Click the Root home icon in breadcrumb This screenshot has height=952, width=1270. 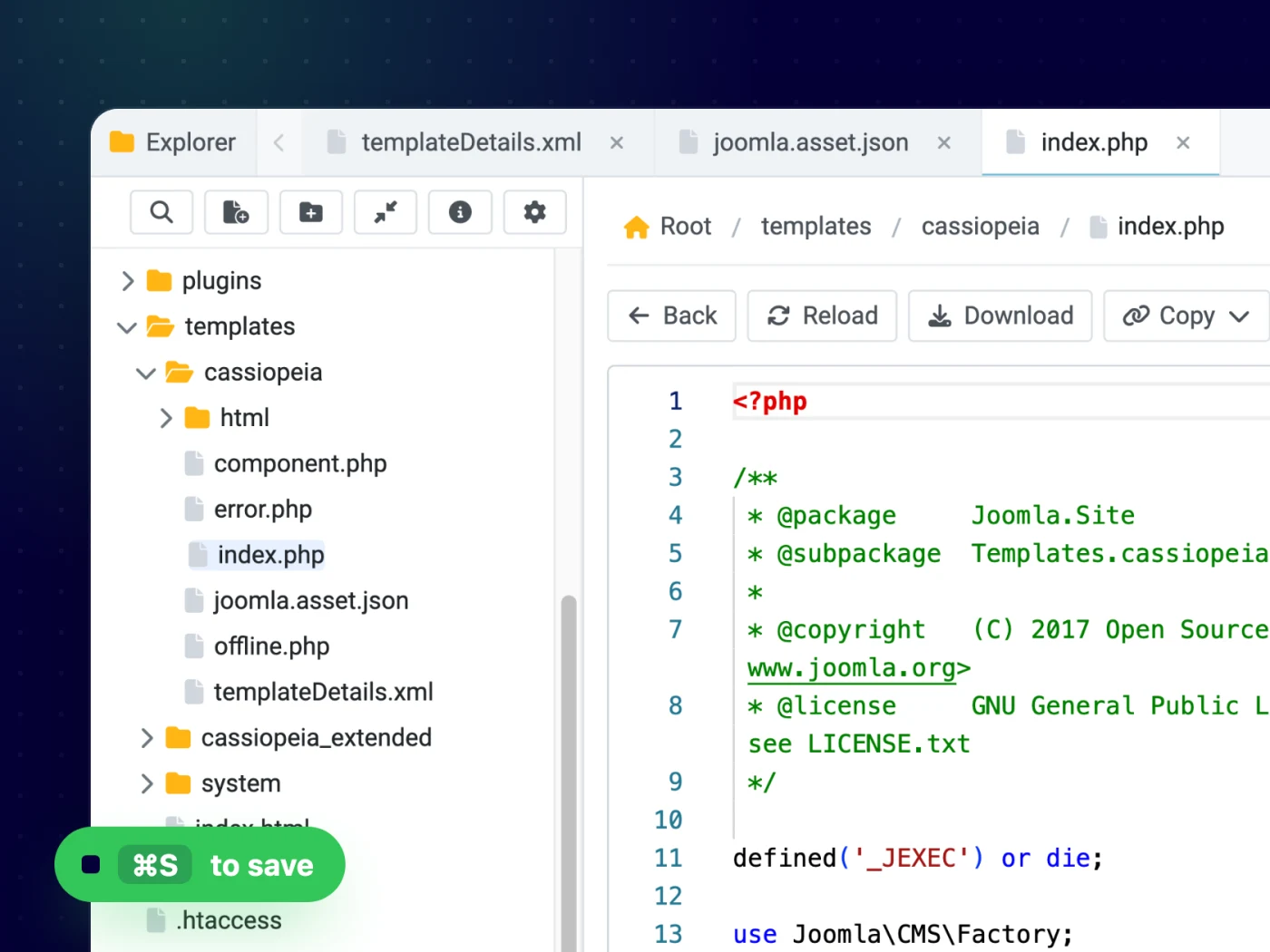(637, 227)
